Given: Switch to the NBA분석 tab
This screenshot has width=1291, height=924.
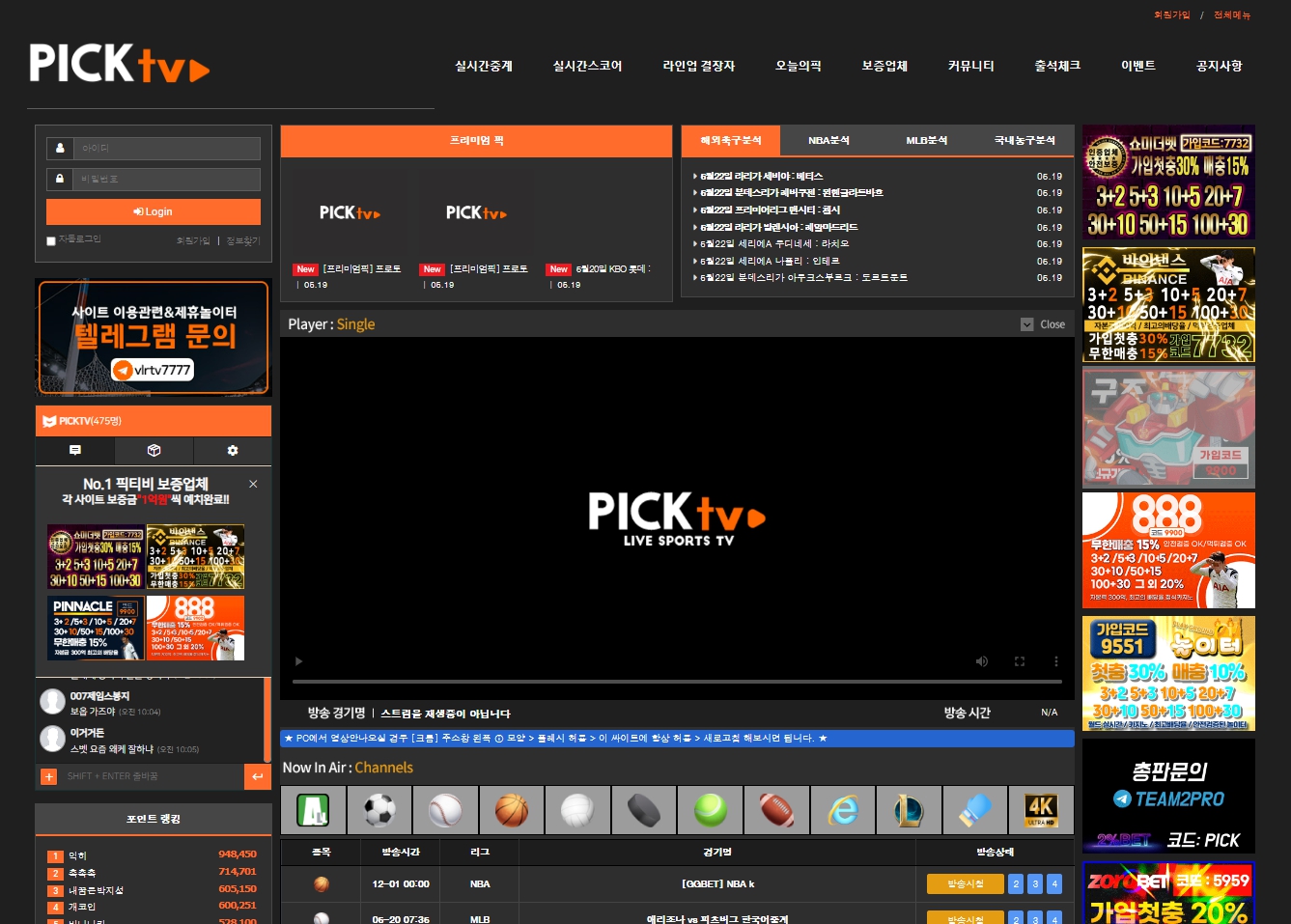Looking at the screenshot, I should (828, 140).
